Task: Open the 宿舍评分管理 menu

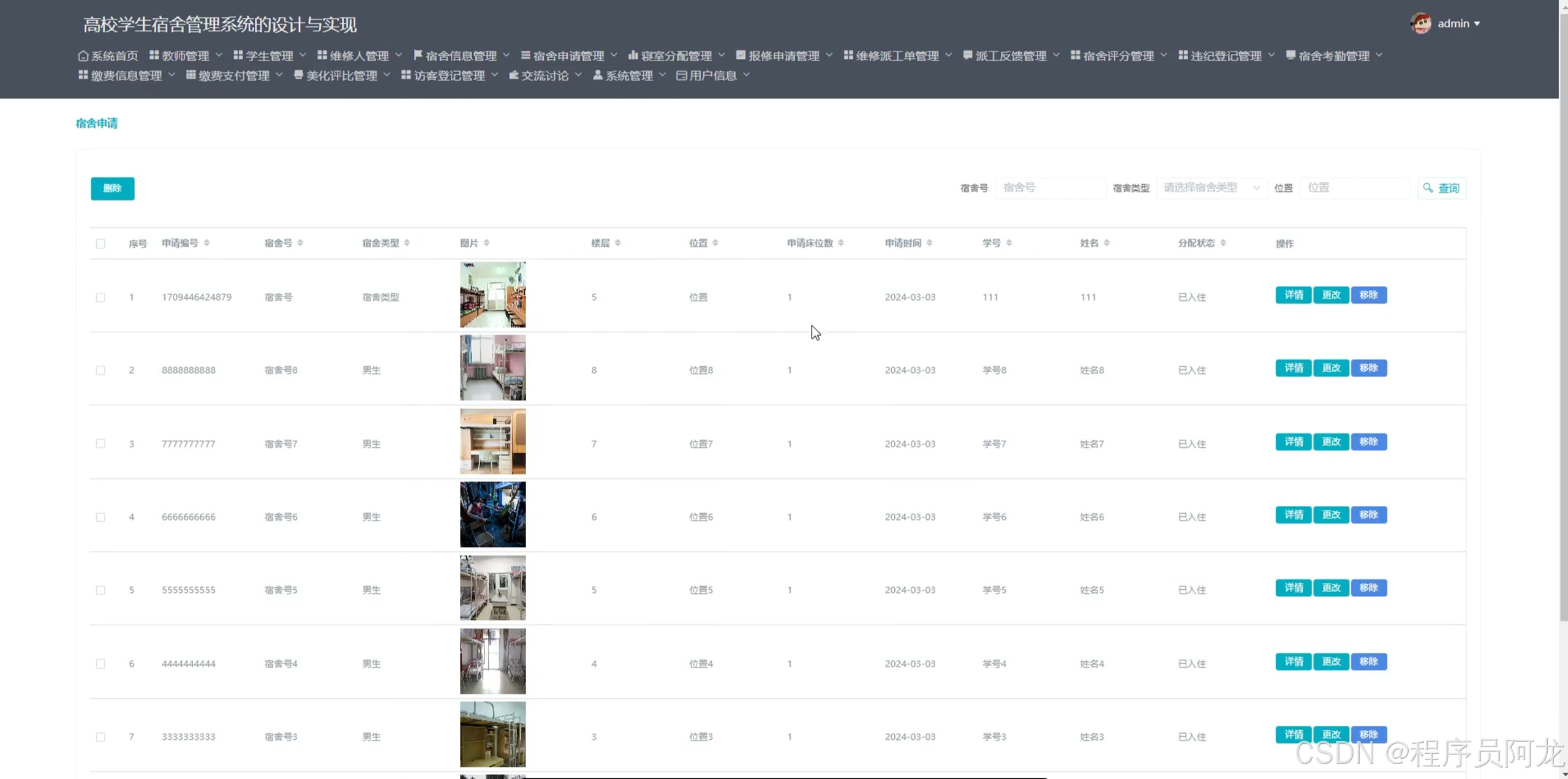Action: 1118,56
